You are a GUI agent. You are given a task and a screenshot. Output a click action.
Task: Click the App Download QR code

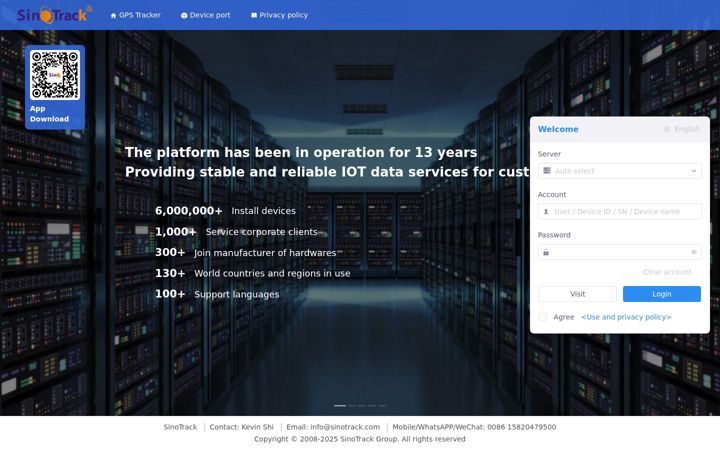point(55,75)
